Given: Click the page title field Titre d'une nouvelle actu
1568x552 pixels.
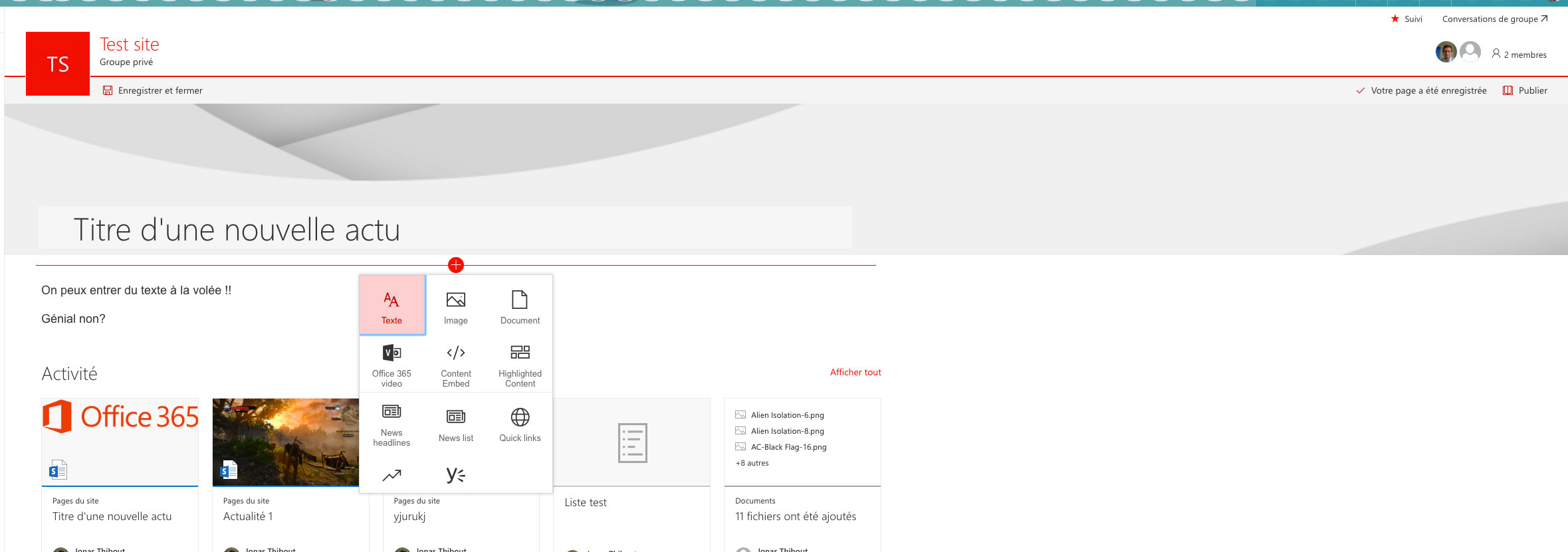Looking at the screenshot, I should pos(445,228).
